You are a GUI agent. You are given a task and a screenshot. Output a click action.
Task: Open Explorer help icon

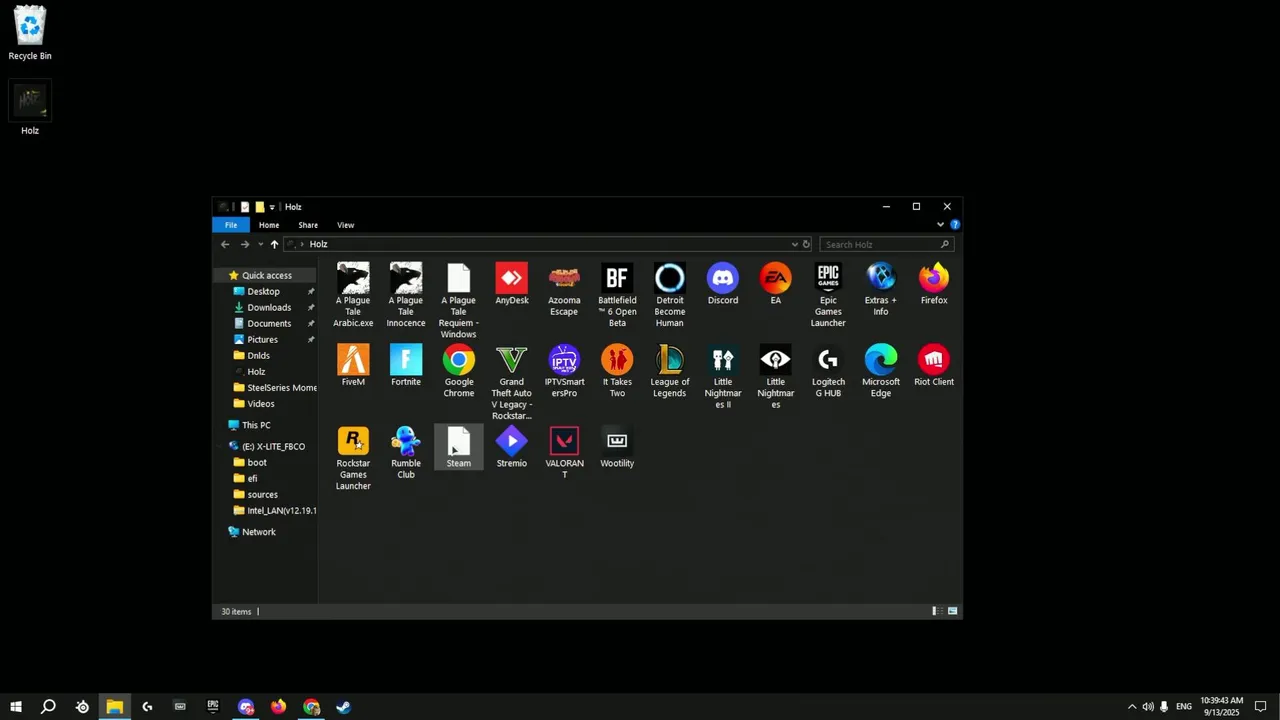click(x=955, y=225)
